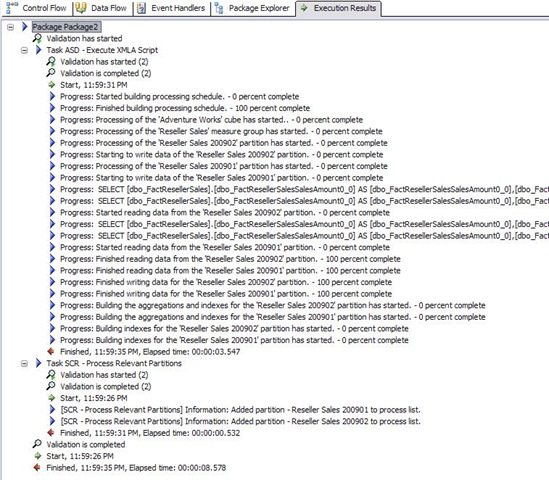Collapse the Package Package2 root node
Viewport: 549px width, 480px height.
(x=11, y=27)
